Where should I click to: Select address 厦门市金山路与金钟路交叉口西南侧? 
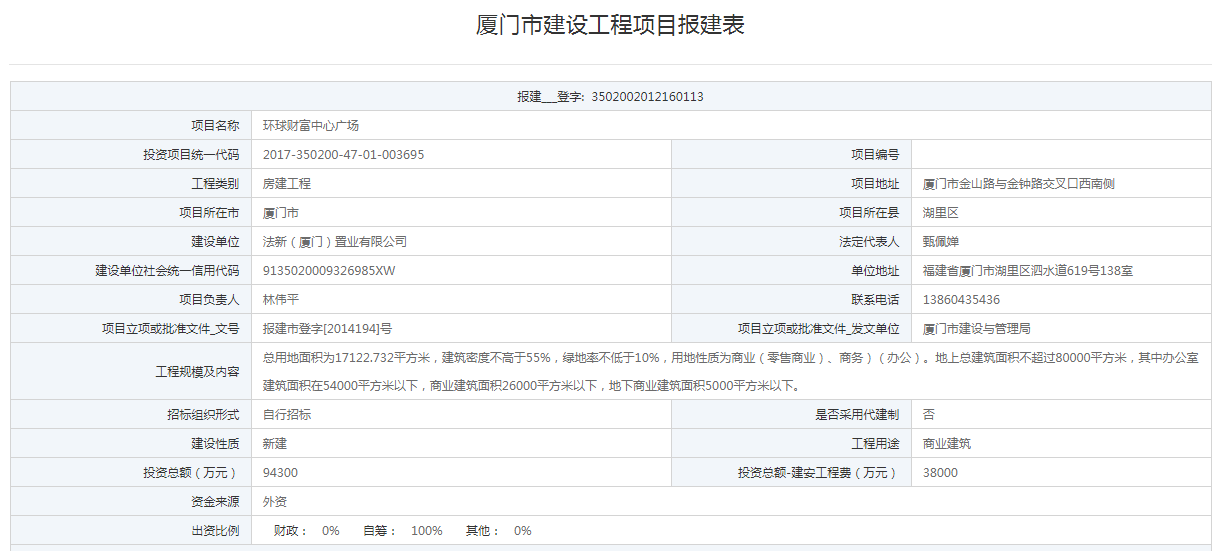[1019, 184]
